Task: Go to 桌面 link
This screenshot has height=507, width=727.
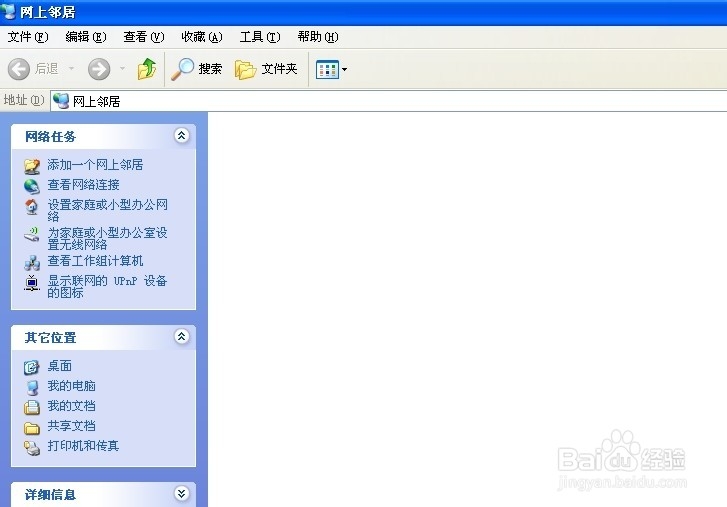Action: pyautogui.click(x=59, y=366)
